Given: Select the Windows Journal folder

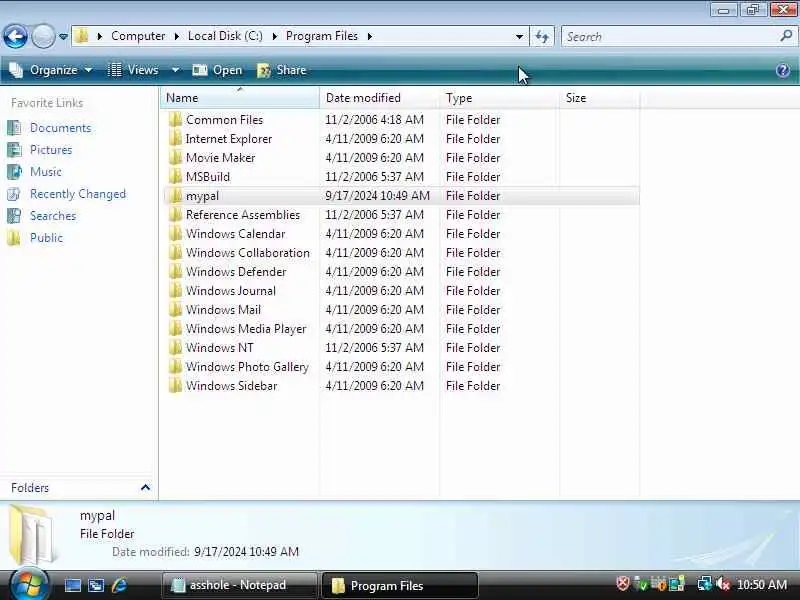Looking at the screenshot, I should [231, 291].
